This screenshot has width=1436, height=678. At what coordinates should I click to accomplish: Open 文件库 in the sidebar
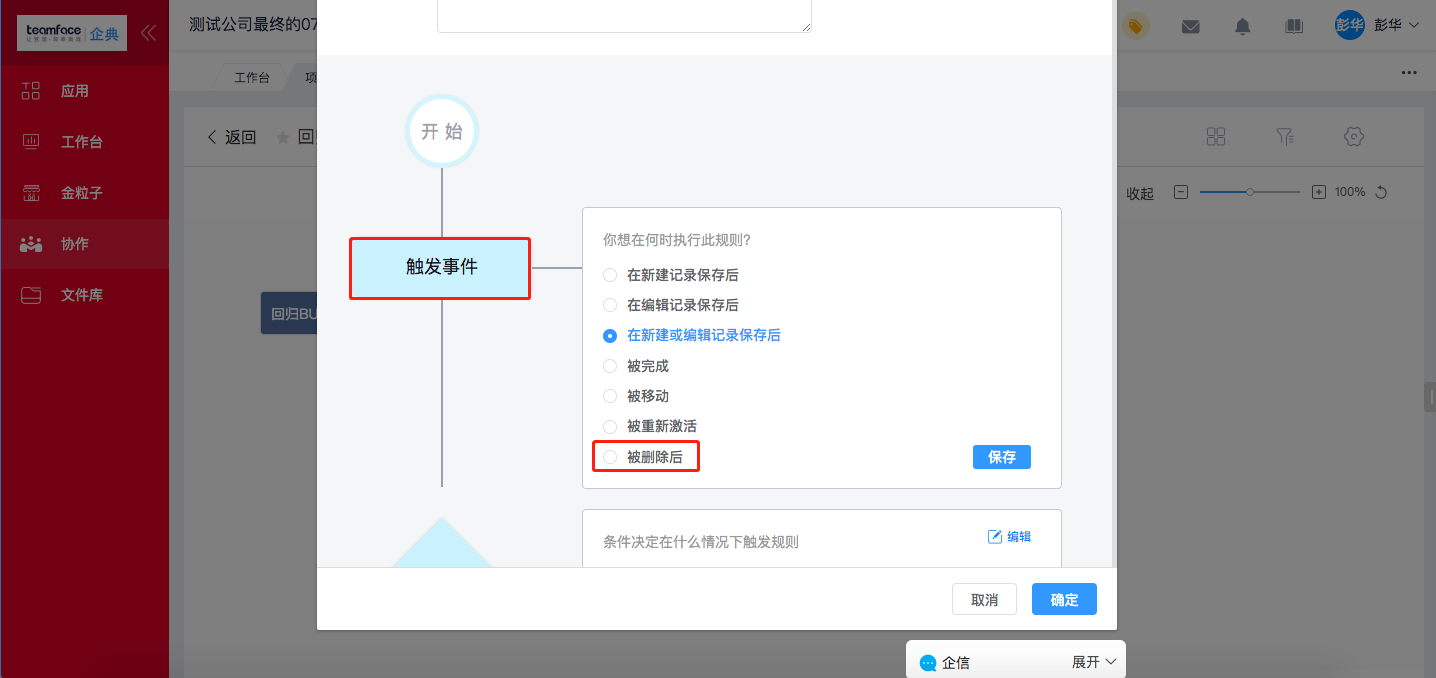coord(82,295)
